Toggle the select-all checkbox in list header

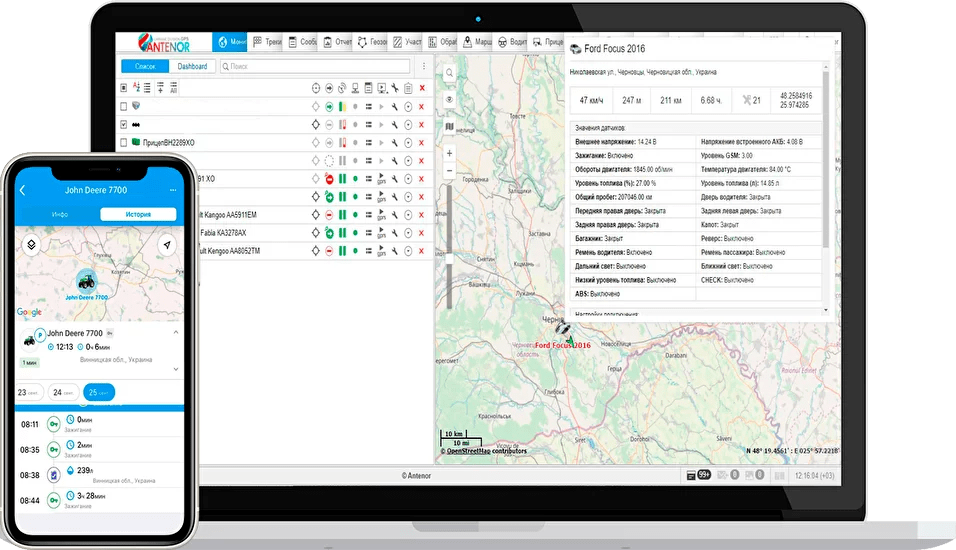coord(124,88)
